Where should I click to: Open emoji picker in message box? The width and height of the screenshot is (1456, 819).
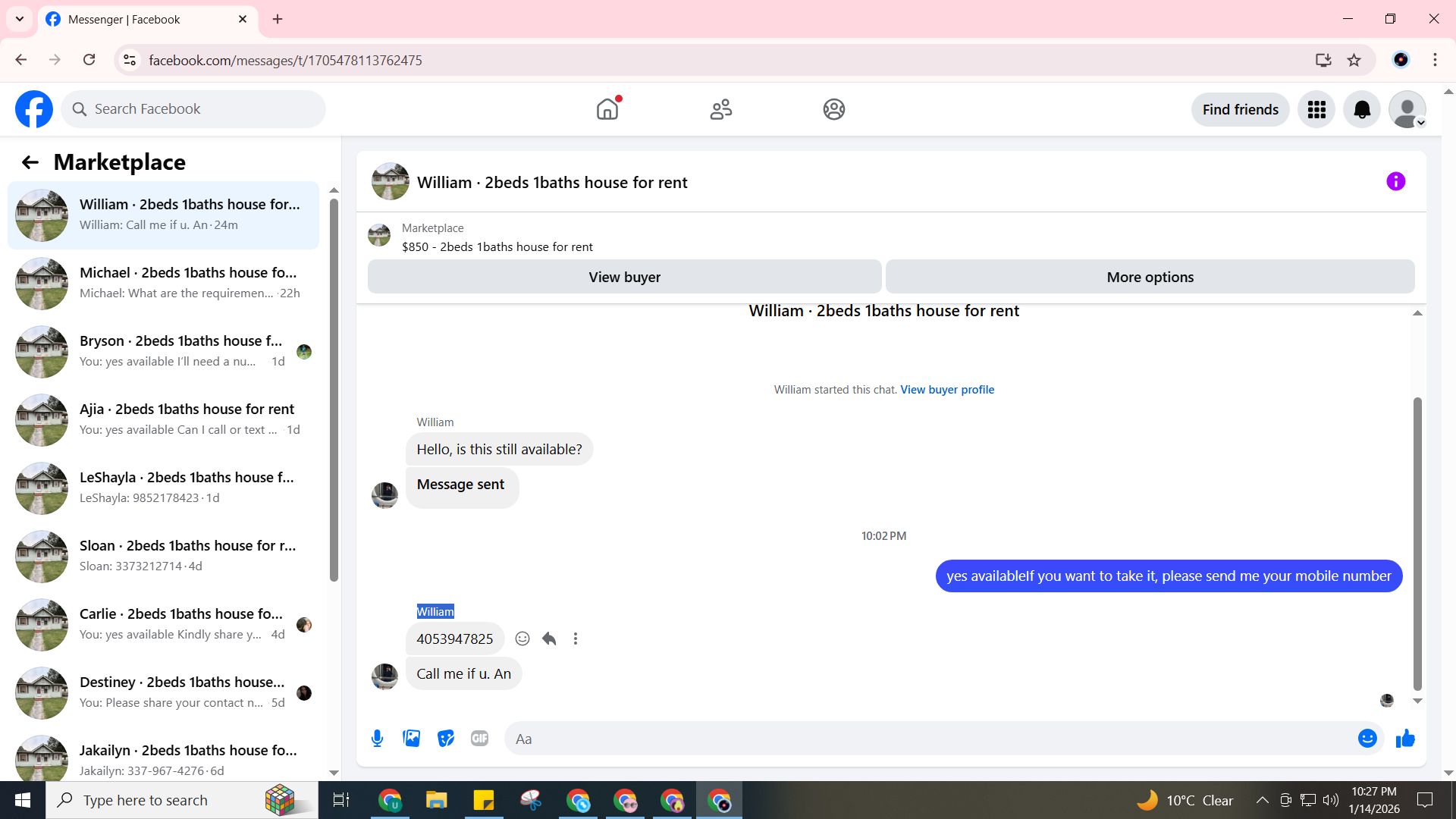1367,739
